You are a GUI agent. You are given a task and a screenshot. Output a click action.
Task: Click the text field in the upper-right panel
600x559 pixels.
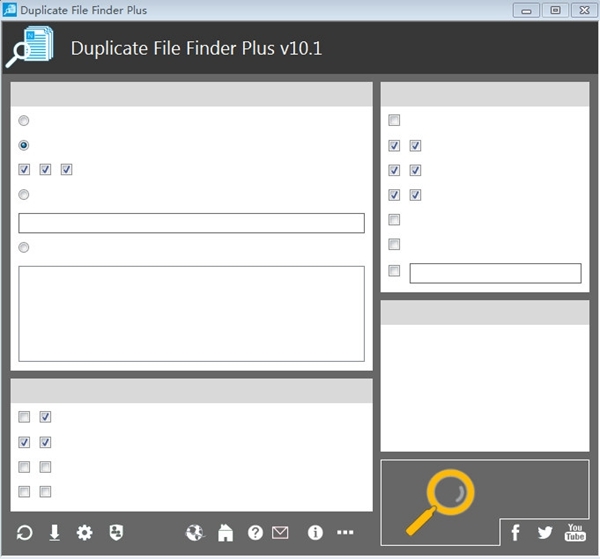point(496,273)
